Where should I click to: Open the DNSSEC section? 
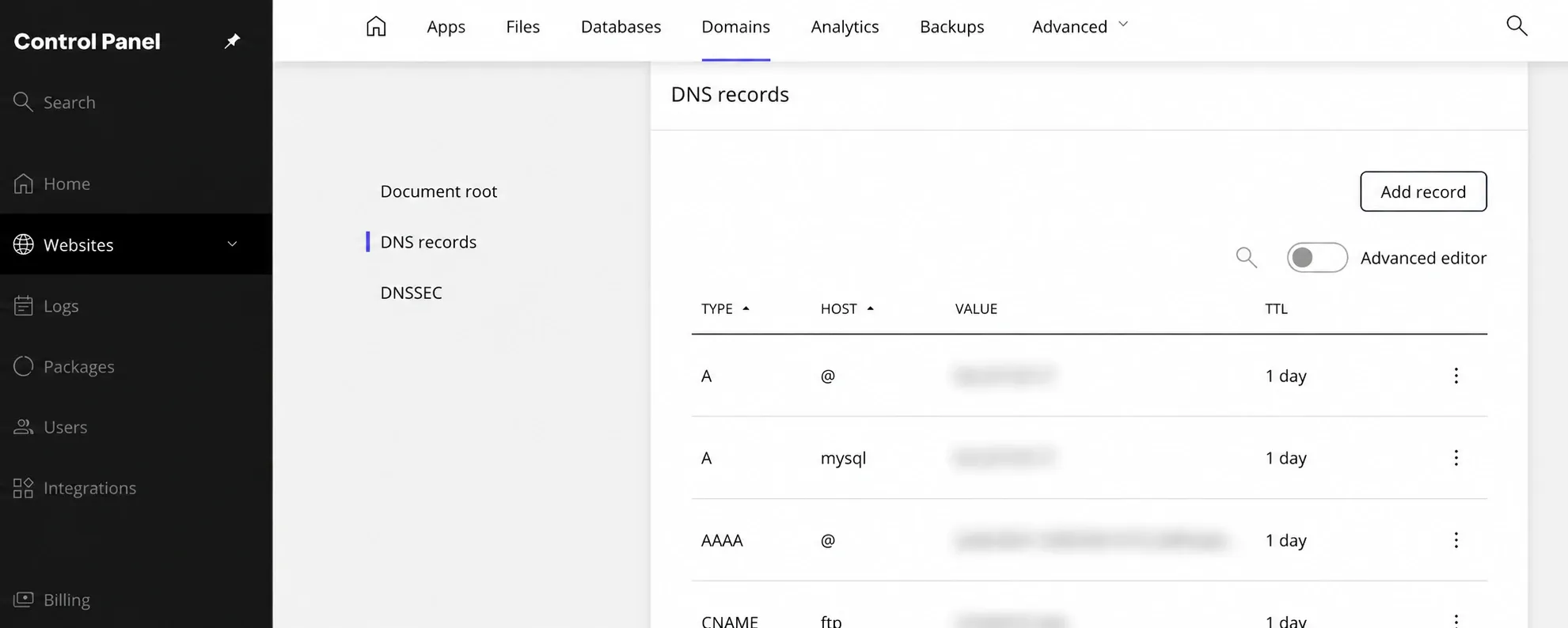pos(411,293)
